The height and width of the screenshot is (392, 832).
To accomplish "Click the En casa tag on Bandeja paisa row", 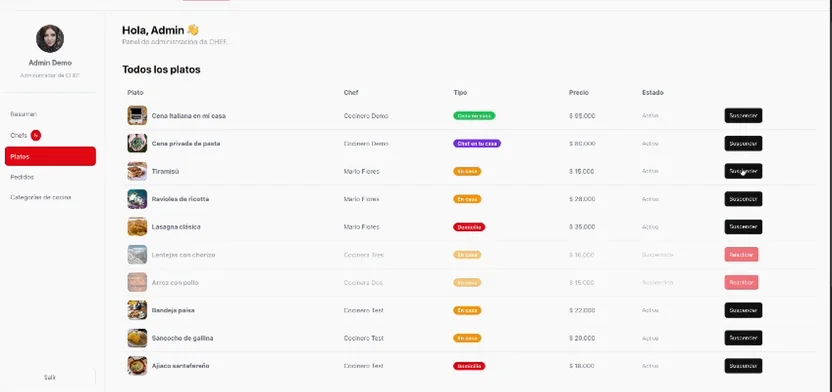I will 467,310.
